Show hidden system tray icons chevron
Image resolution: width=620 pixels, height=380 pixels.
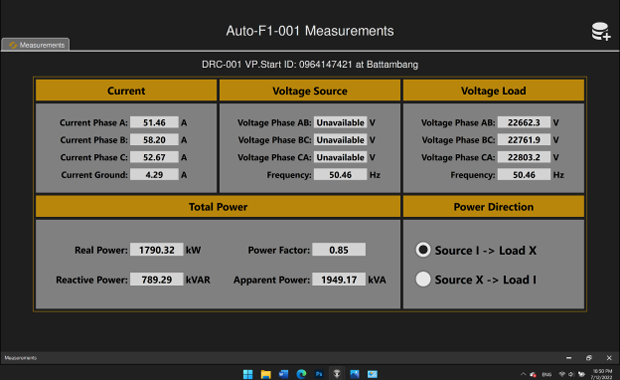coord(523,374)
